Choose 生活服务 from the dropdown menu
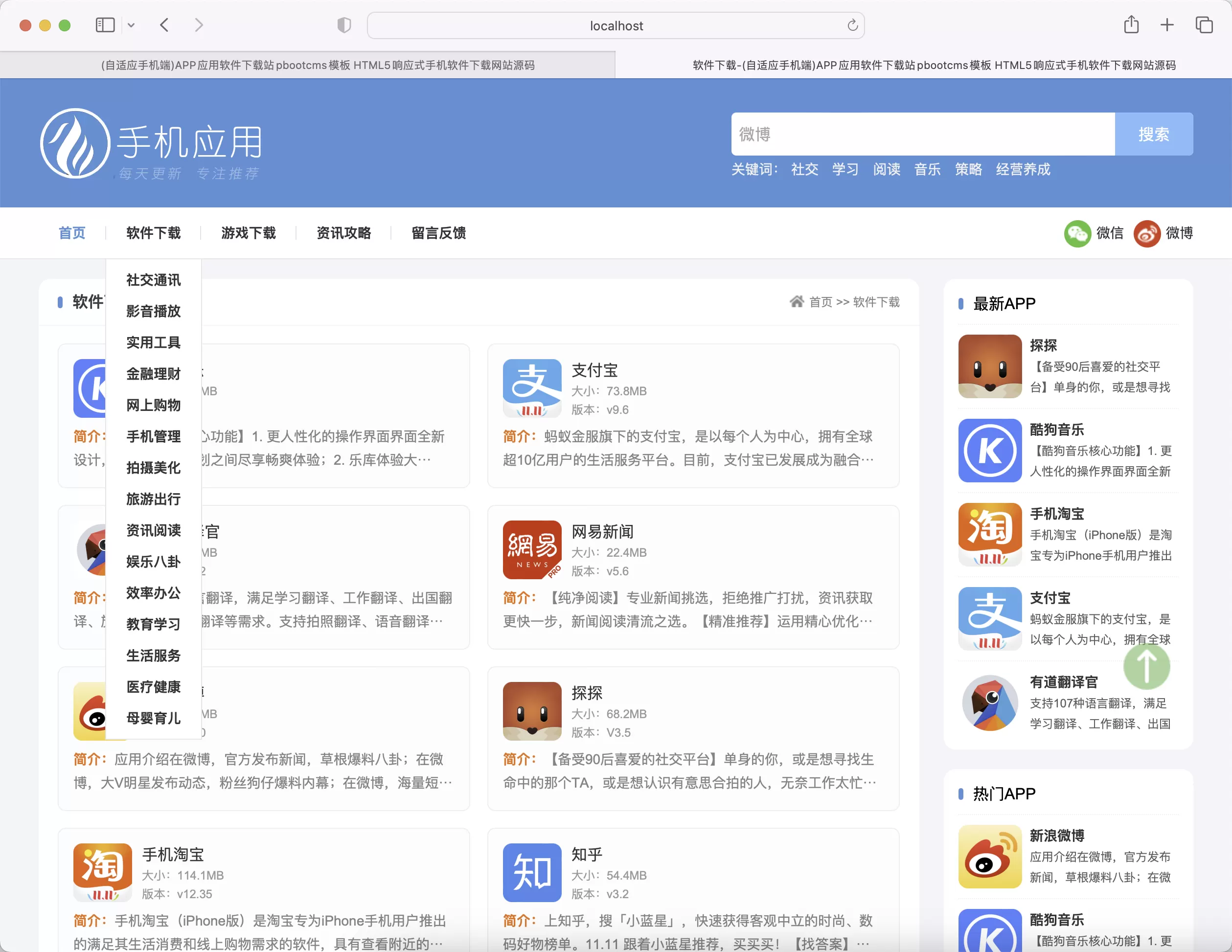The width and height of the screenshot is (1232, 952). (154, 656)
